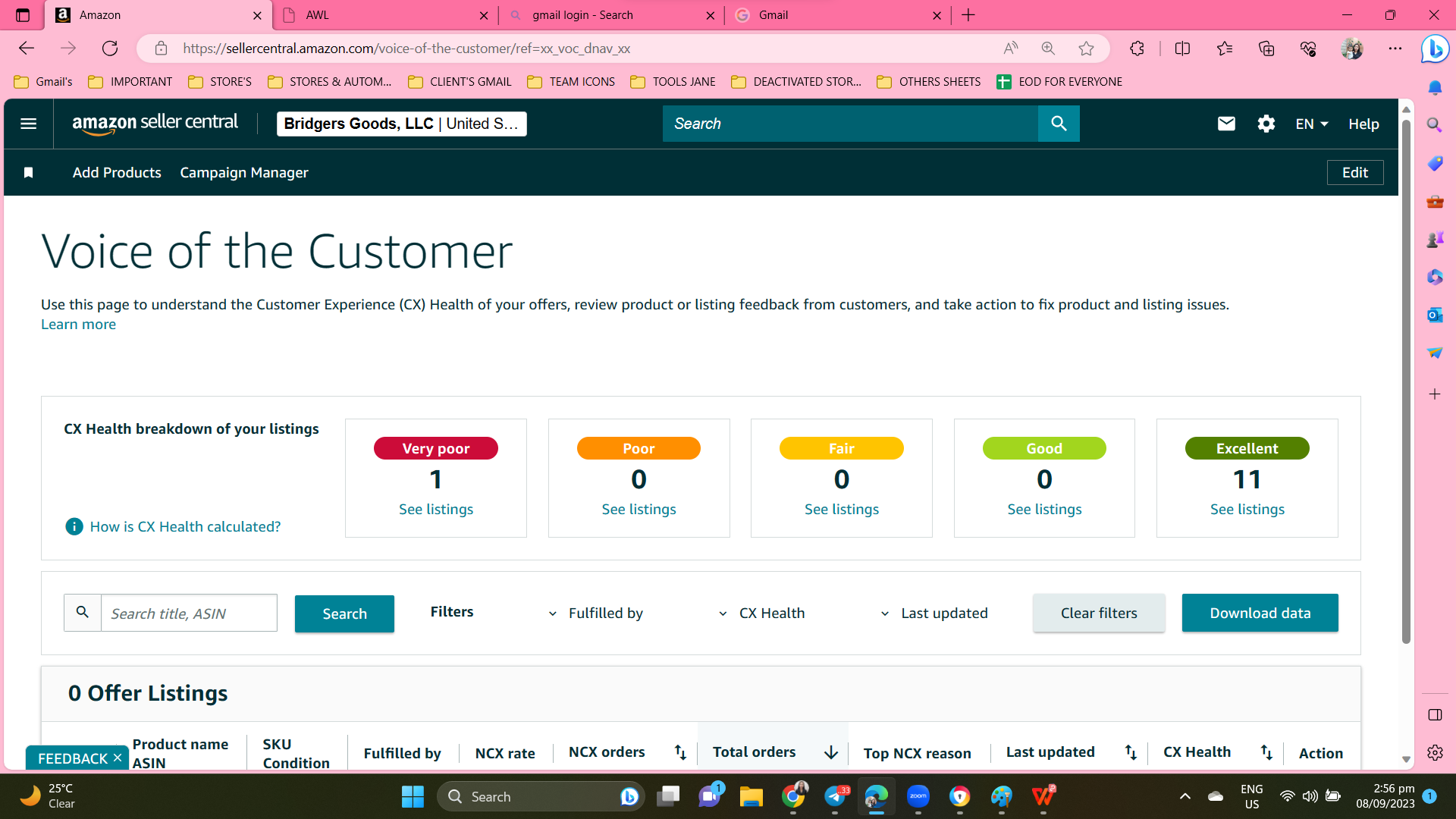Close the FEEDBACK tab with X

click(118, 758)
